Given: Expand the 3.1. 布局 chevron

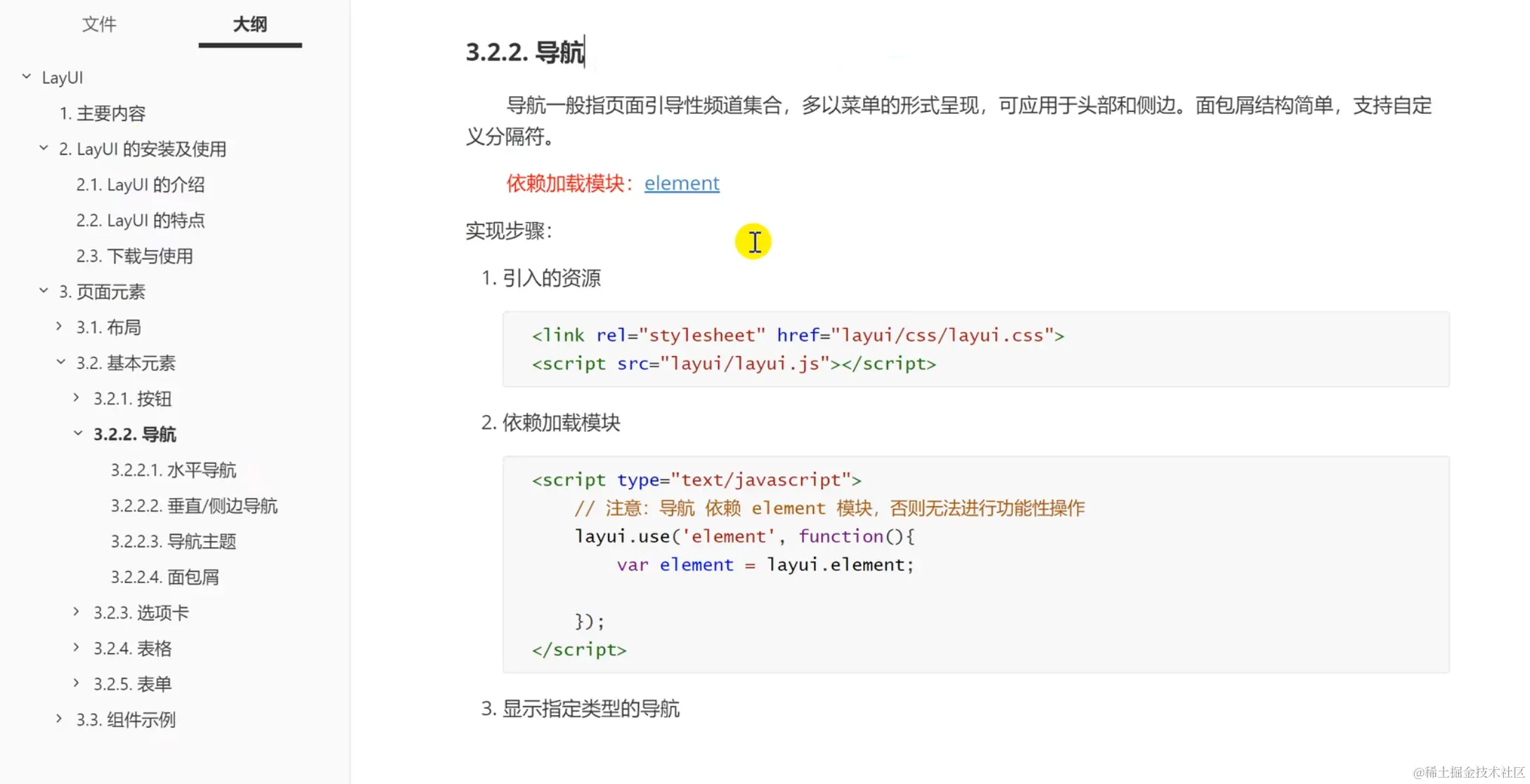Looking at the screenshot, I should pyautogui.click(x=60, y=327).
